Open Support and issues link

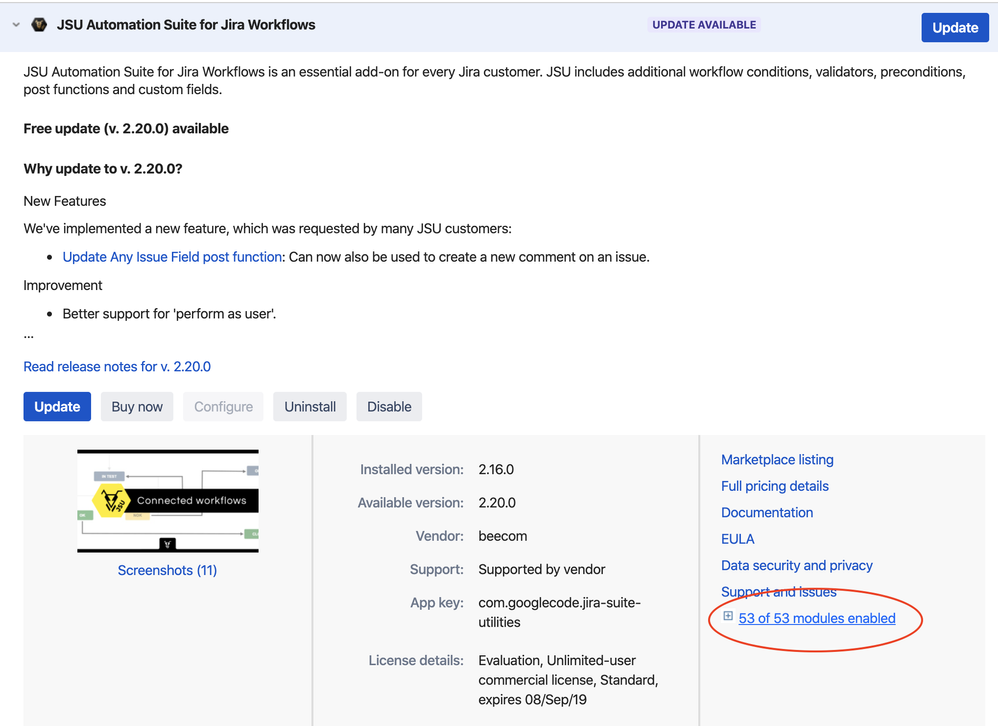point(778,592)
